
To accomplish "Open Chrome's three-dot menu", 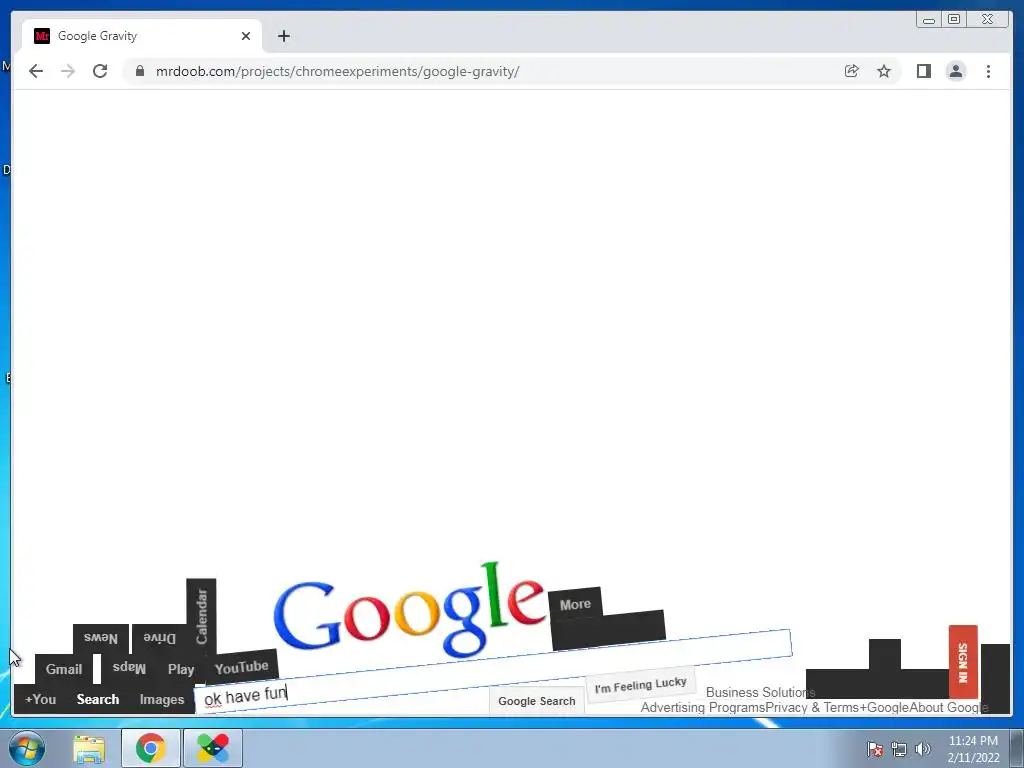I will [x=988, y=71].
